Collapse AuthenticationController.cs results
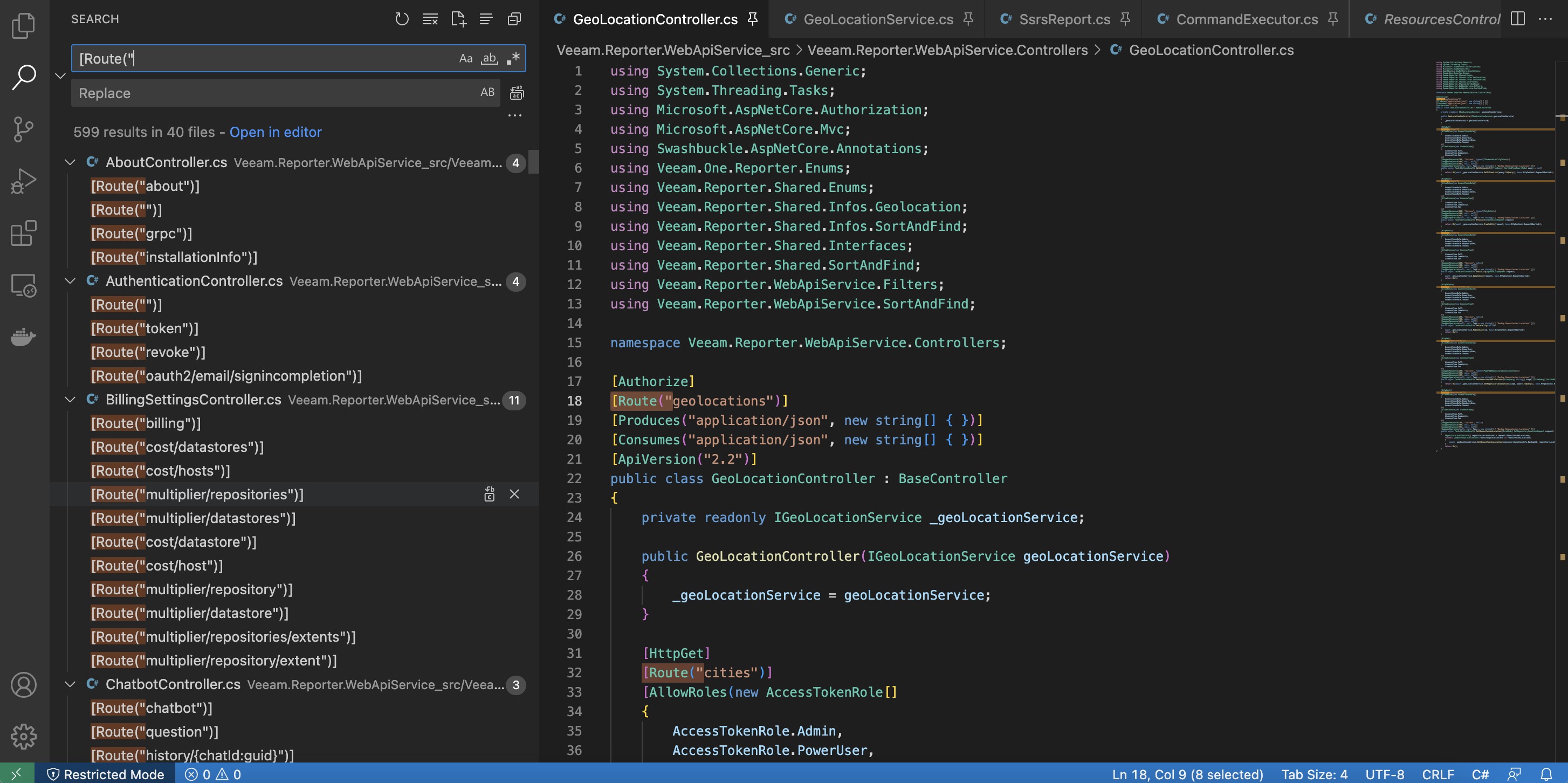Screen dimensions: 1568x783 point(71,281)
